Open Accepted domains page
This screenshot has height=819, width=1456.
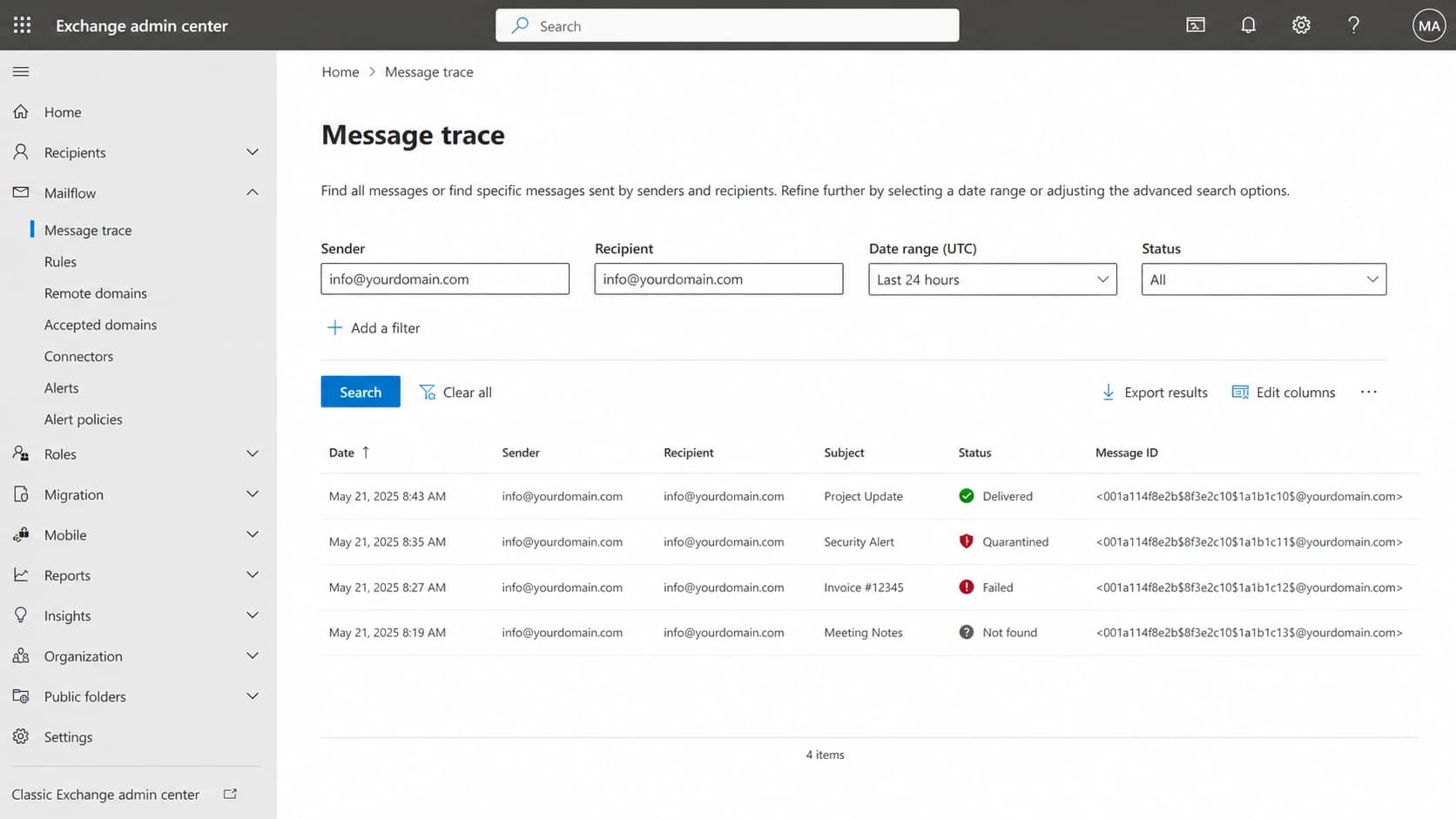[x=100, y=325]
